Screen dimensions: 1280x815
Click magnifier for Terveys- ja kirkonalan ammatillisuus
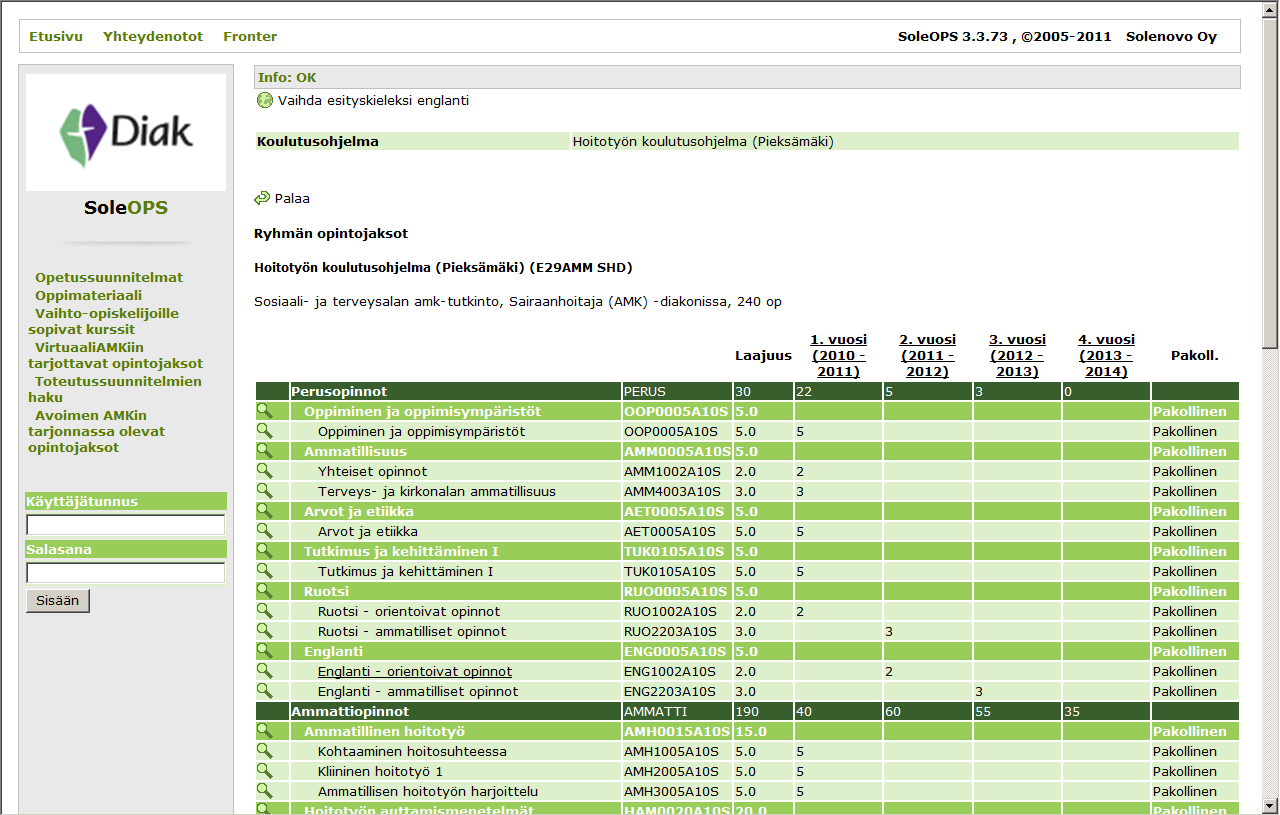pyautogui.click(x=265, y=491)
